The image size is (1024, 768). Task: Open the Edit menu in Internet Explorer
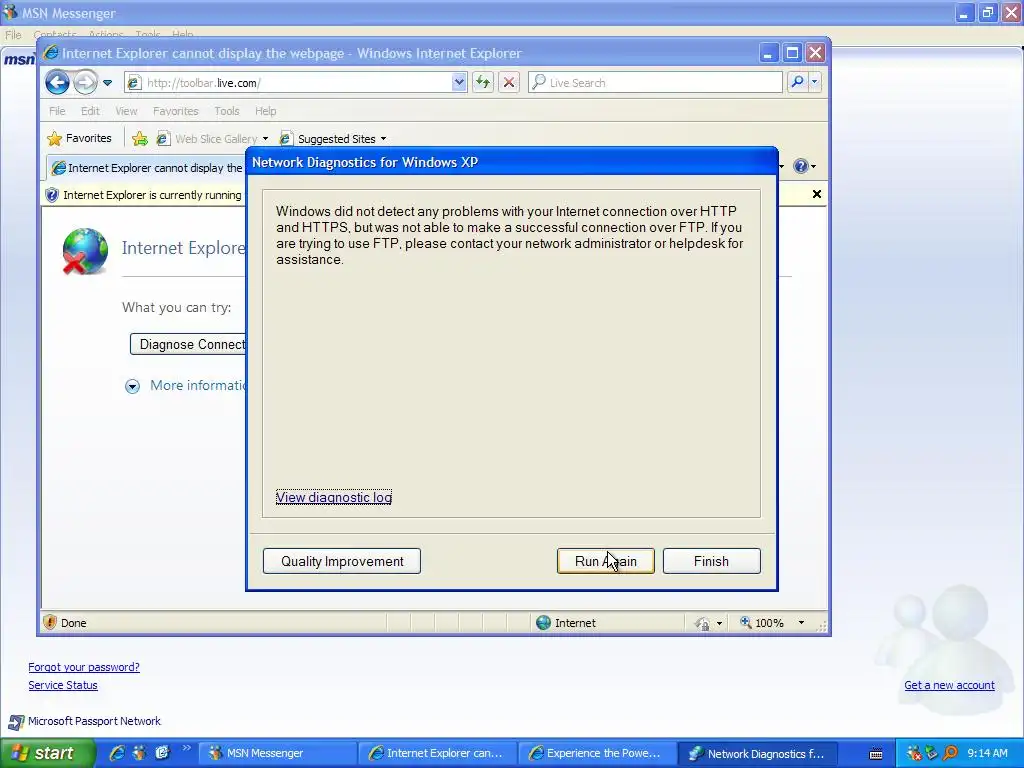pos(90,111)
